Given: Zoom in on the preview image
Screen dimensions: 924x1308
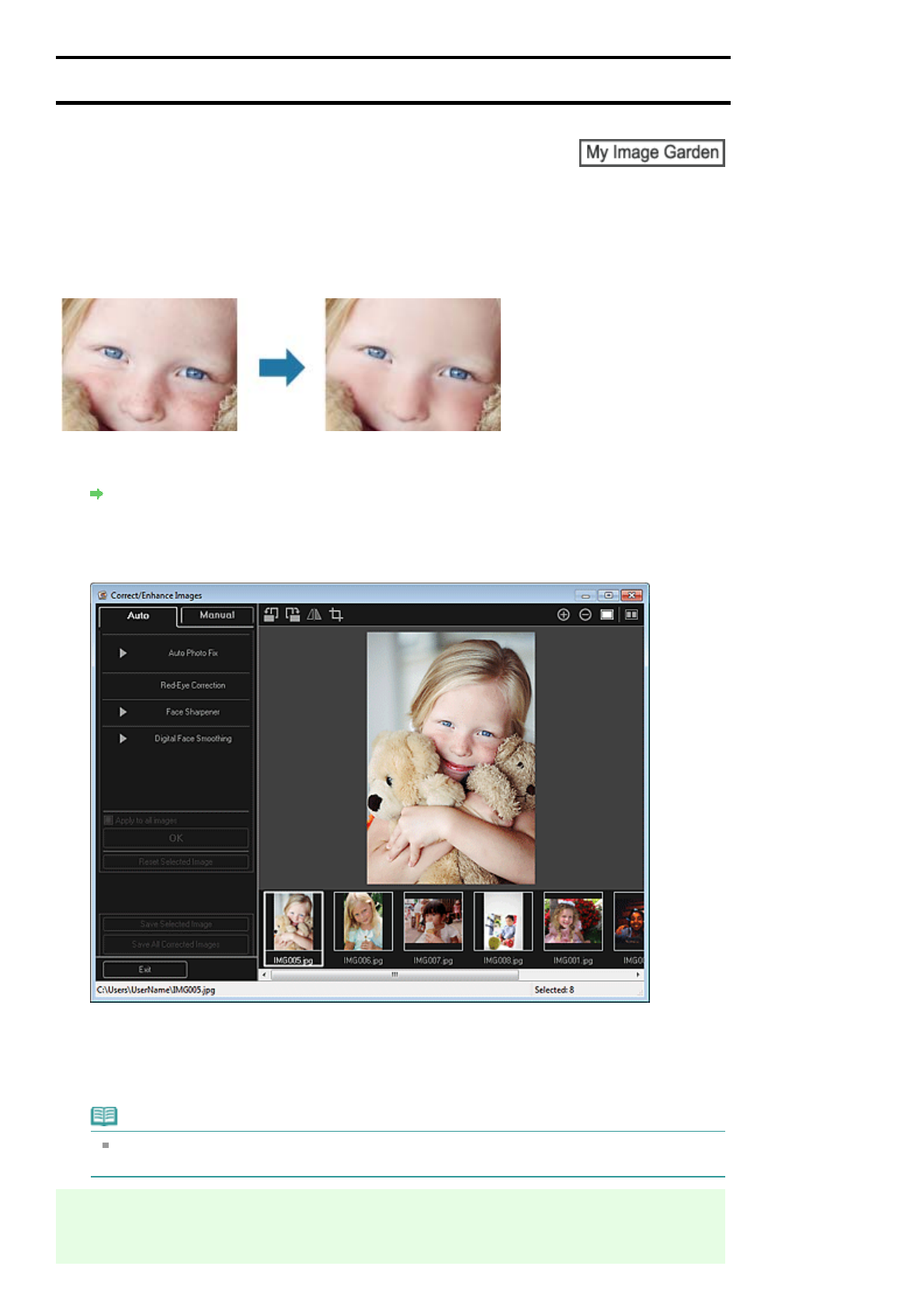Looking at the screenshot, I should [x=564, y=614].
